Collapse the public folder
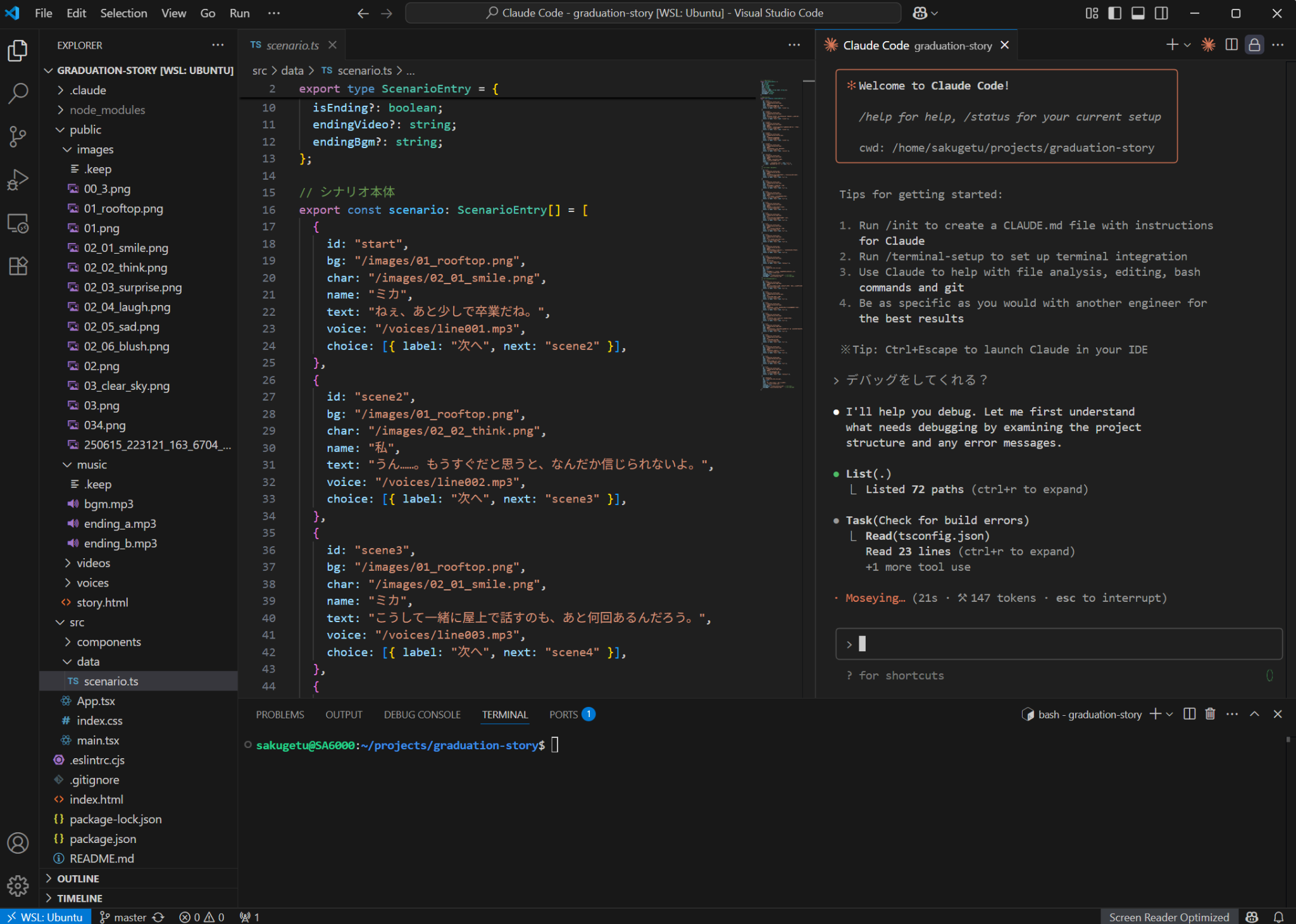 85,129
